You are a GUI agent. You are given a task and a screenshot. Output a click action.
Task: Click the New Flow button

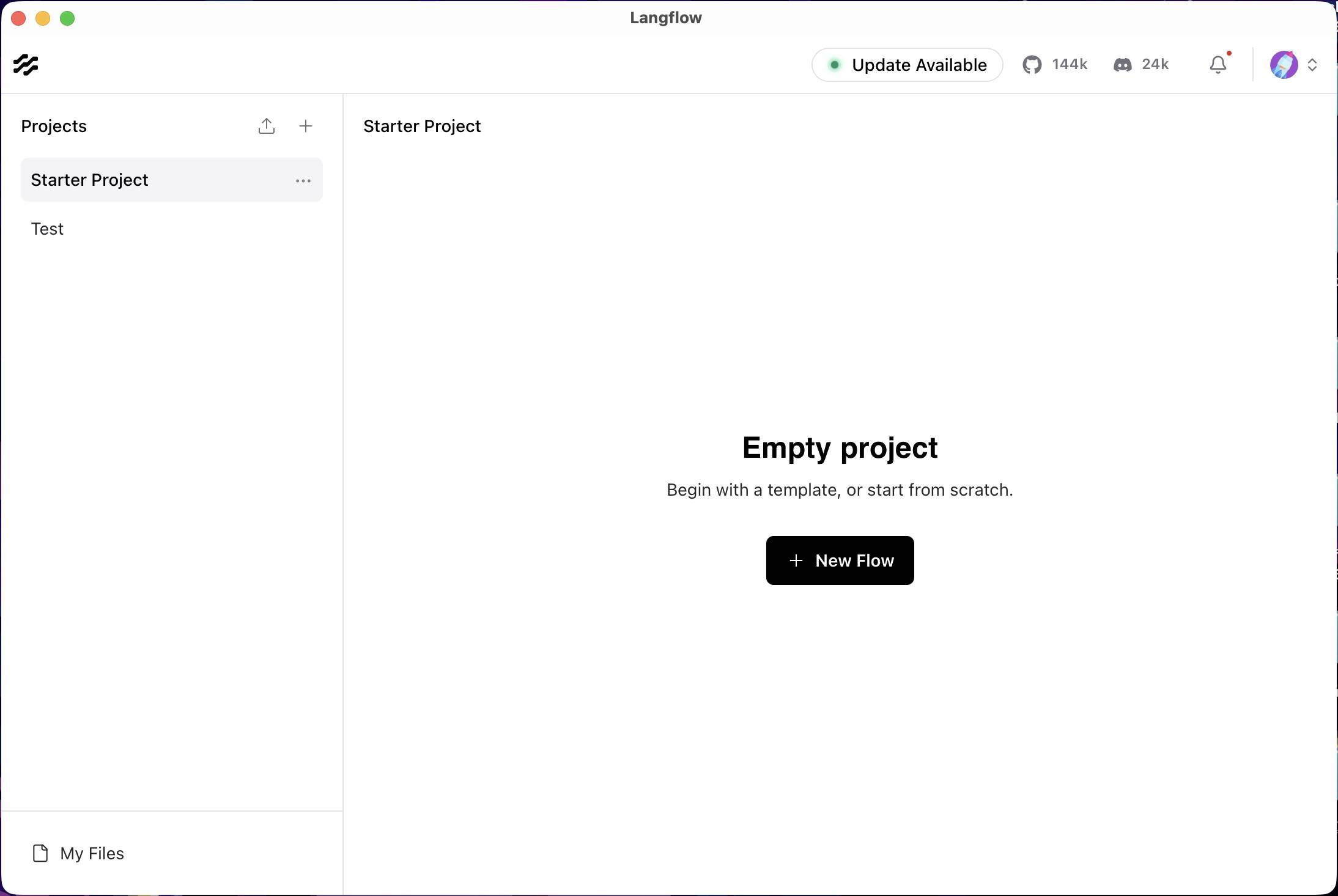tap(840, 560)
